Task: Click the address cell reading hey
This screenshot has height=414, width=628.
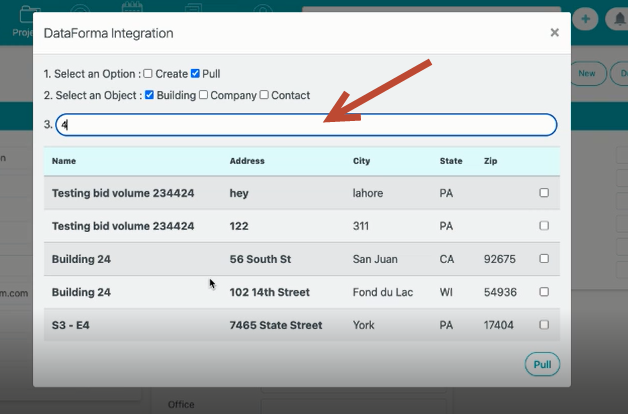Action: pos(239,193)
